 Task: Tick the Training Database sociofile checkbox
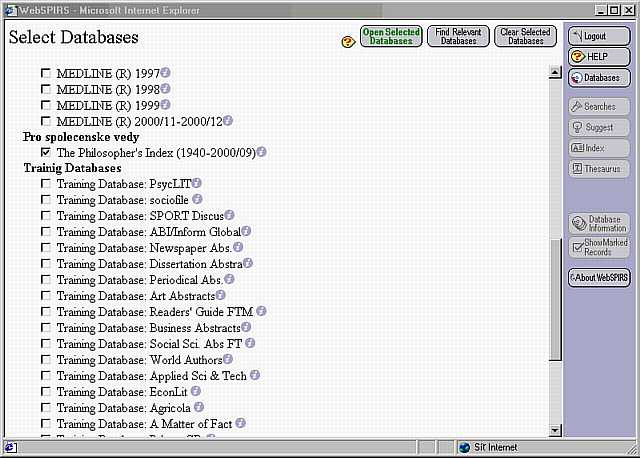tap(46, 199)
